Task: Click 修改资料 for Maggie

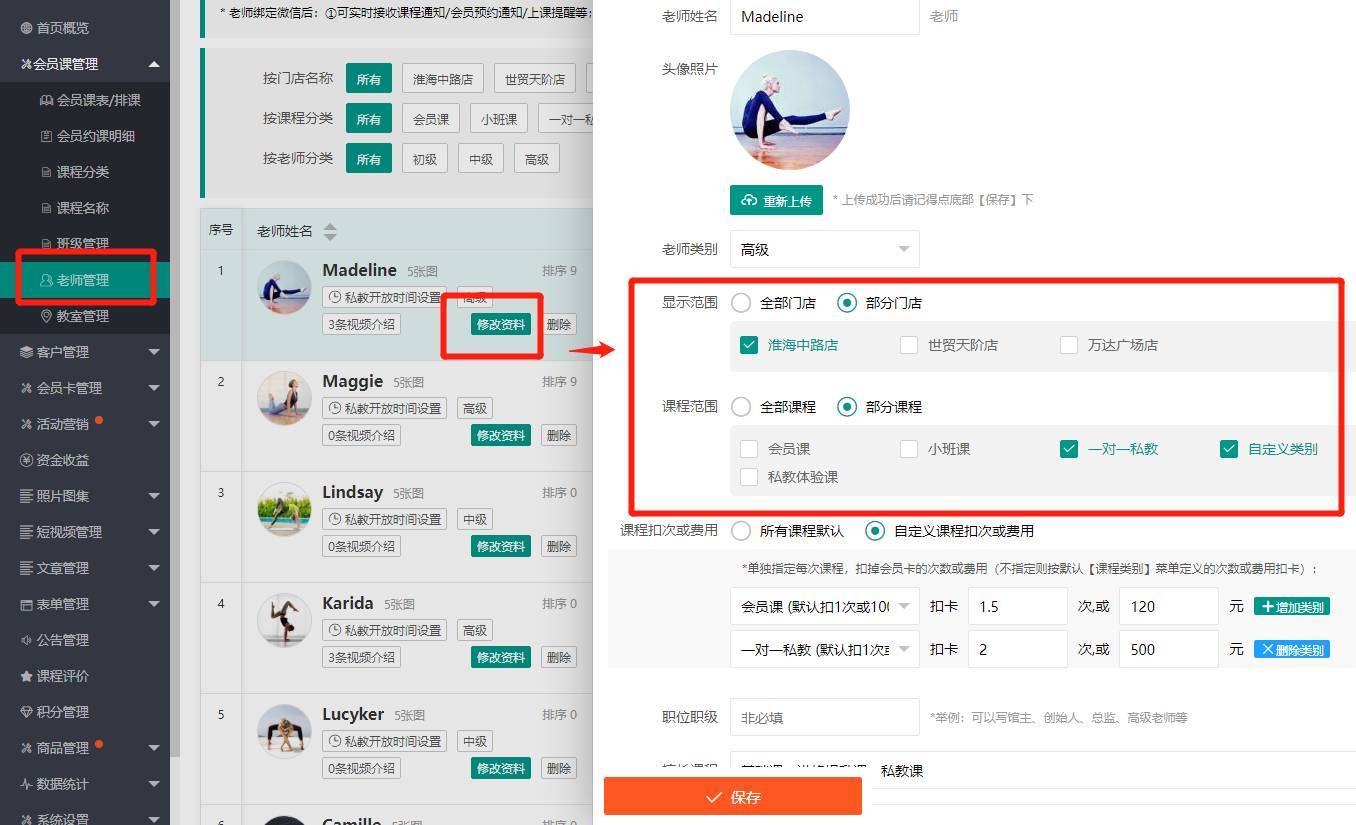Action: pos(501,435)
